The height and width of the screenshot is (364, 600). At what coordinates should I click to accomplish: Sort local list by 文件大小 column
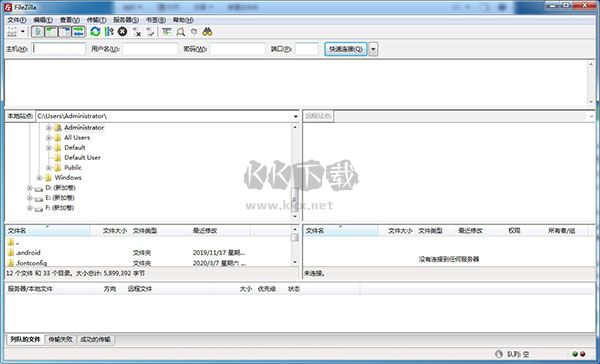click(x=115, y=231)
